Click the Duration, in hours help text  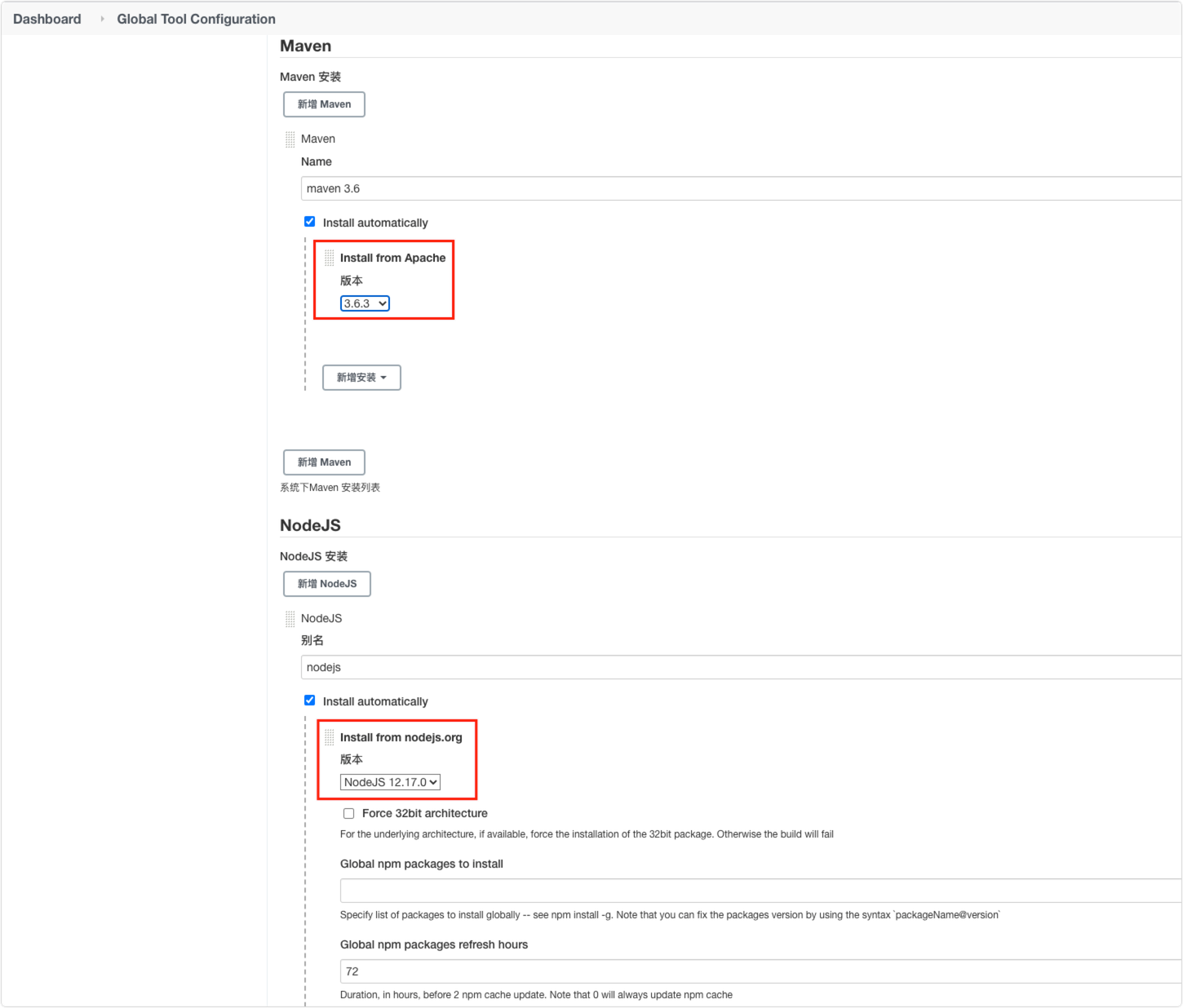(x=536, y=995)
